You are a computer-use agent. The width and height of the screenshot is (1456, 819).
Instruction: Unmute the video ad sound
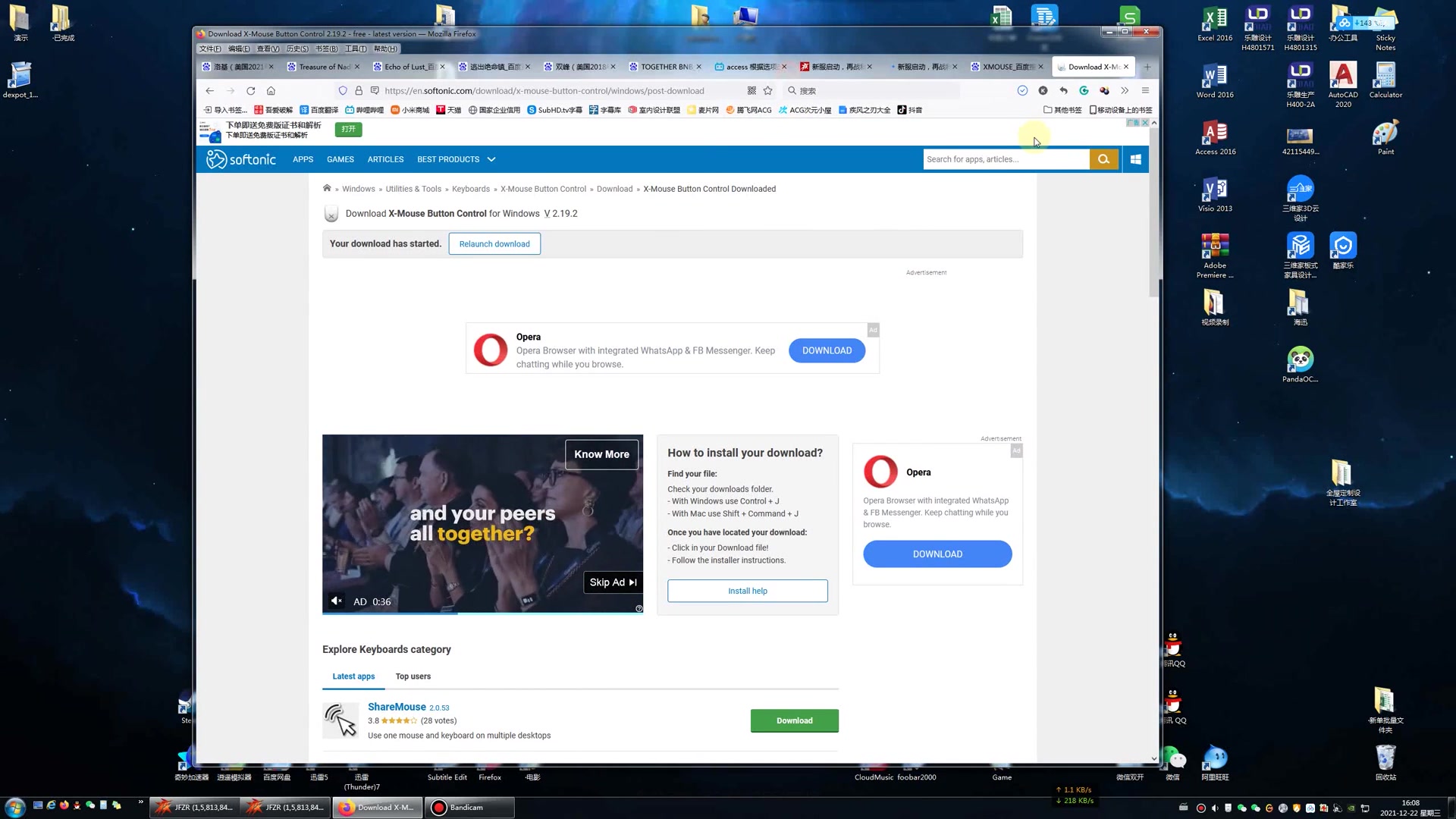click(337, 601)
